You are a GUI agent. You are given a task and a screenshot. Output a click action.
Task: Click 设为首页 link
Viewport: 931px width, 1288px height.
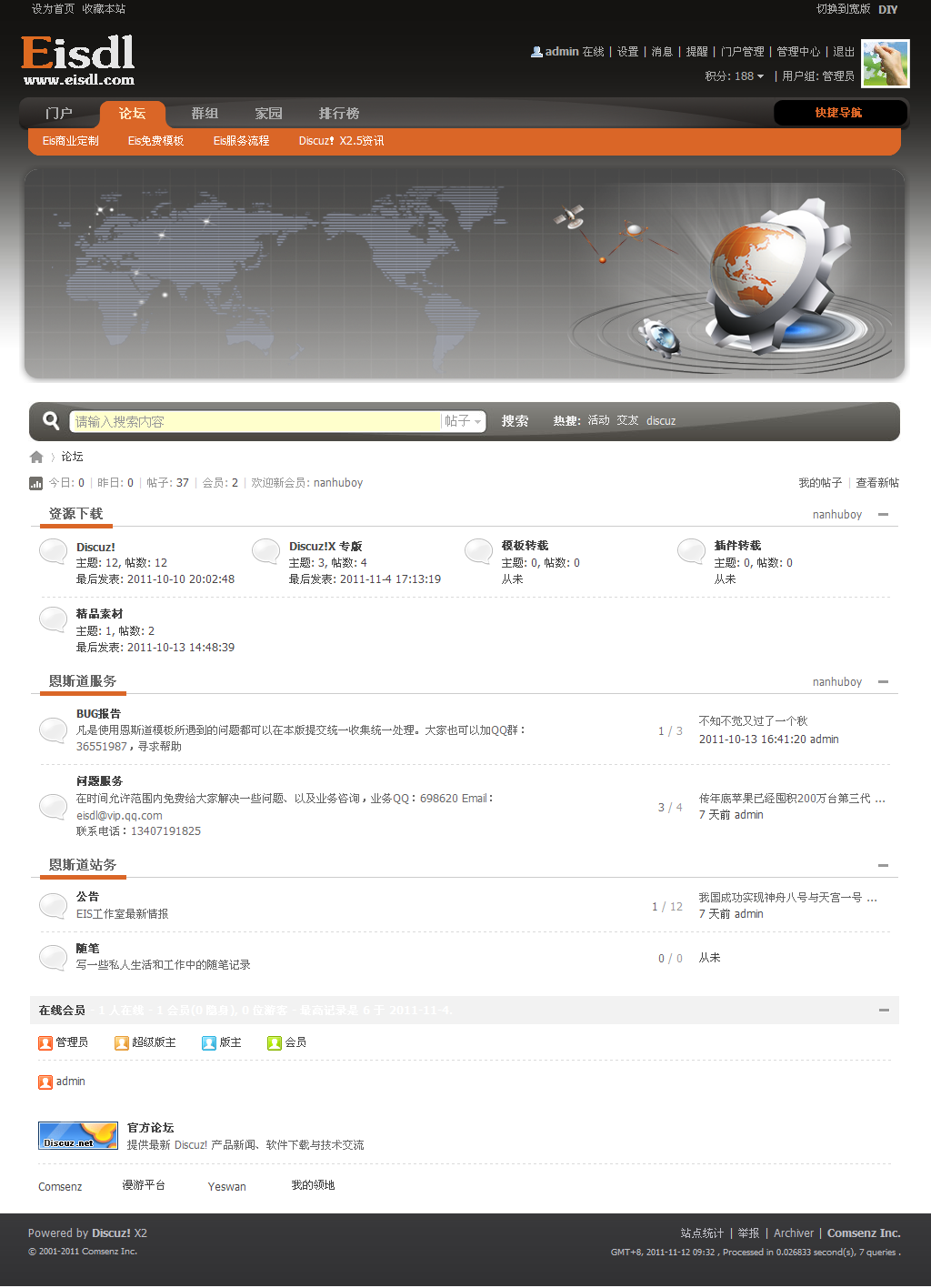pos(53,9)
